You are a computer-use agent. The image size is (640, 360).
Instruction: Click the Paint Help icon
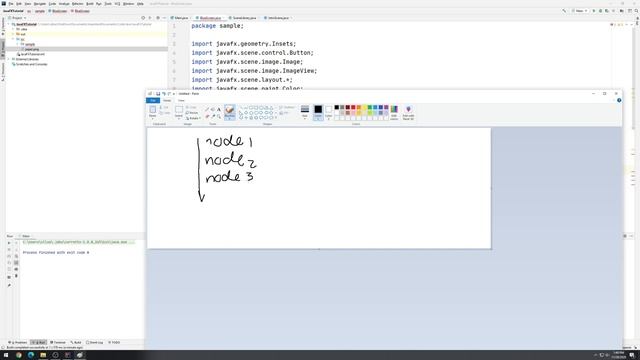tap(619, 100)
